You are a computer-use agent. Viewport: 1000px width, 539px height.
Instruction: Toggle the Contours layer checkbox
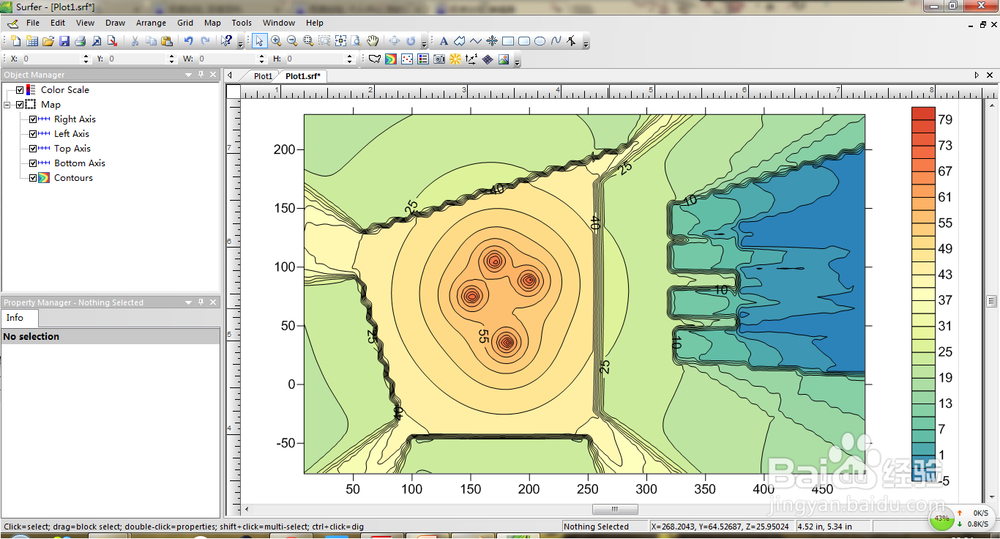[33, 178]
